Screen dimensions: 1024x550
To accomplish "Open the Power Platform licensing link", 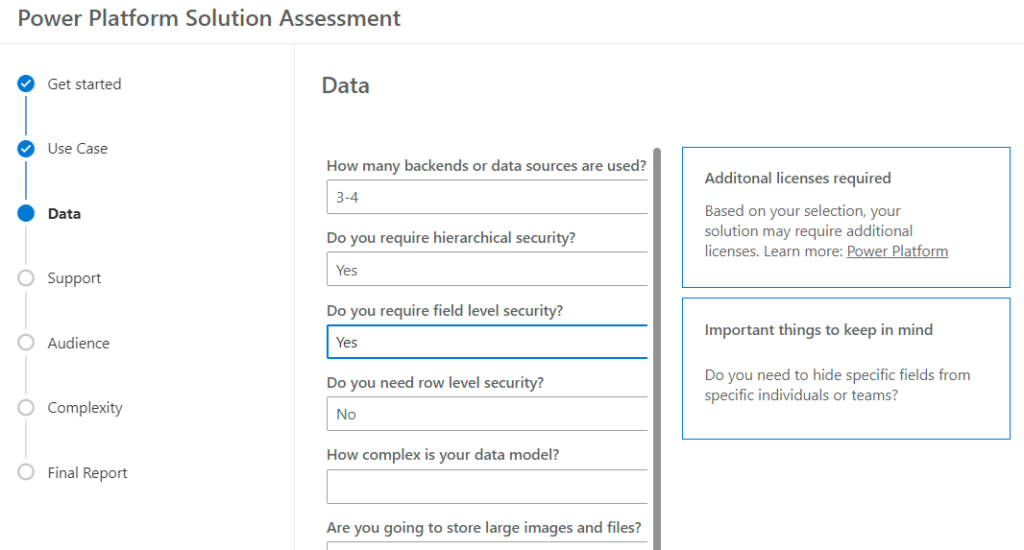I will (897, 251).
